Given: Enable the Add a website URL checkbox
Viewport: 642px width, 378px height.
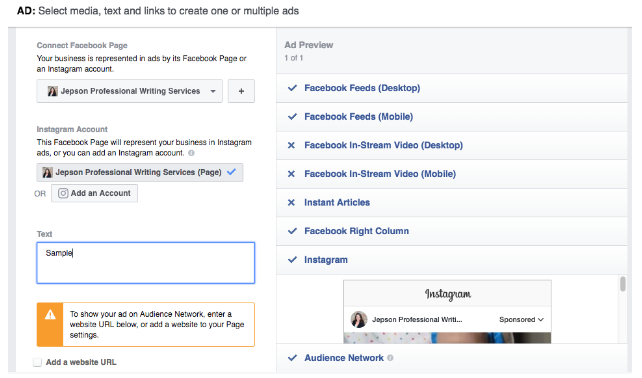Looking at the screenshot, I should click(x=37, y=362).
